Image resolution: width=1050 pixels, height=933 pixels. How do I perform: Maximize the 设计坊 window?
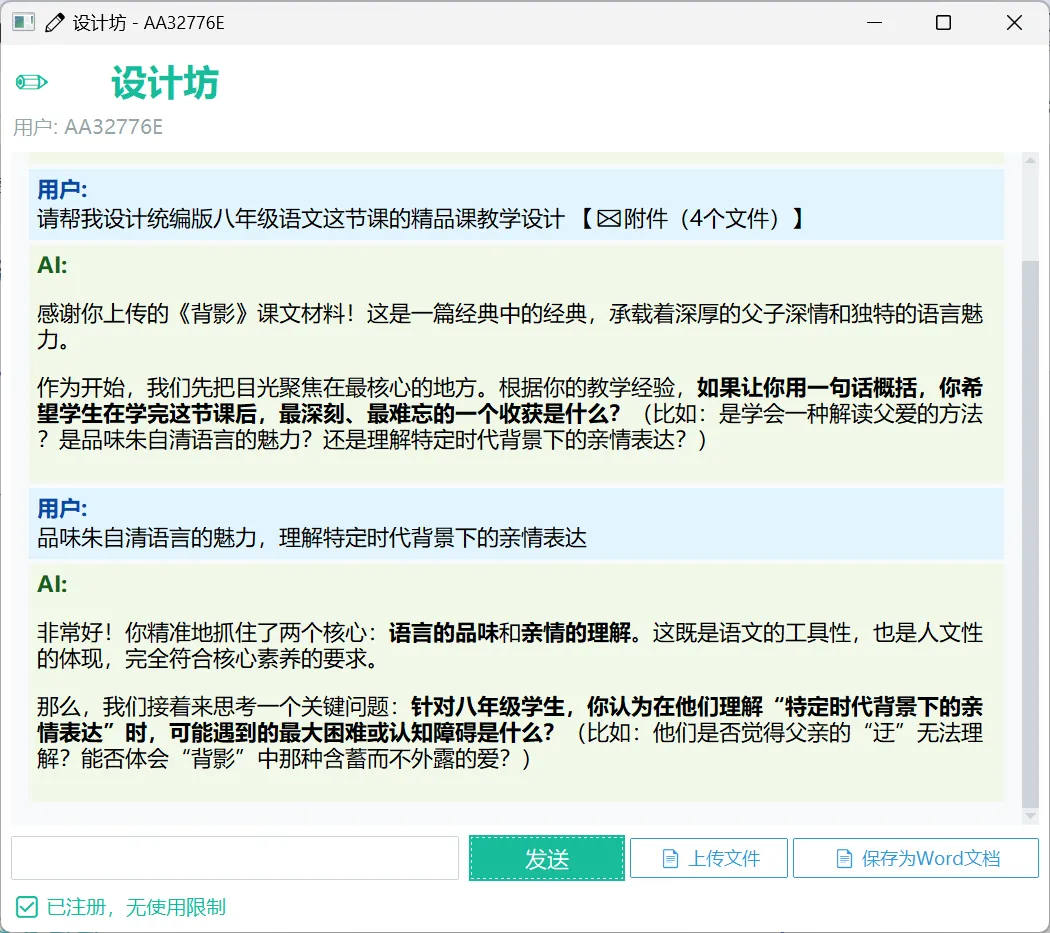944,23
